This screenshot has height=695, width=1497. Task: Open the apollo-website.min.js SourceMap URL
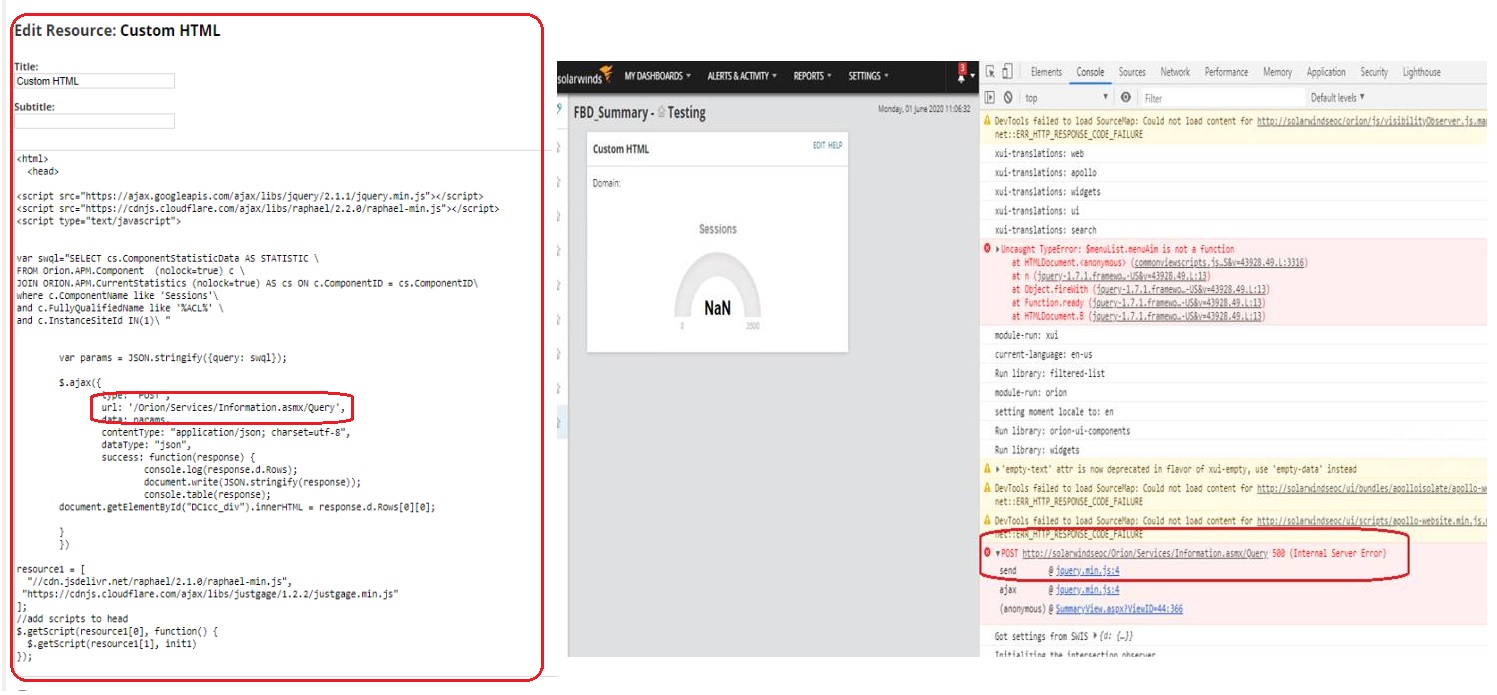click(1371, 521)
